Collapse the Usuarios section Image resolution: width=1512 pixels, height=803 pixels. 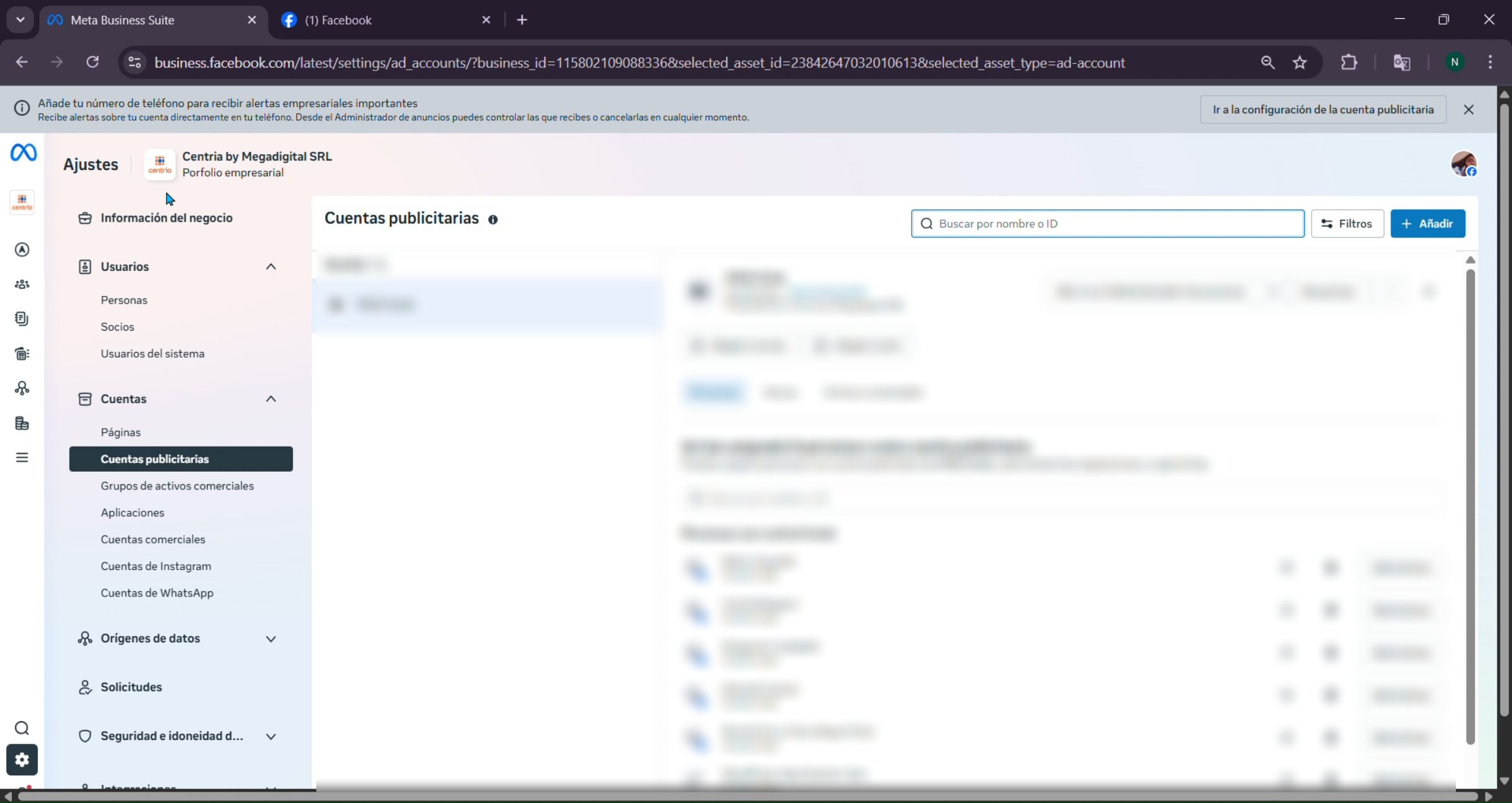[271, 266]
